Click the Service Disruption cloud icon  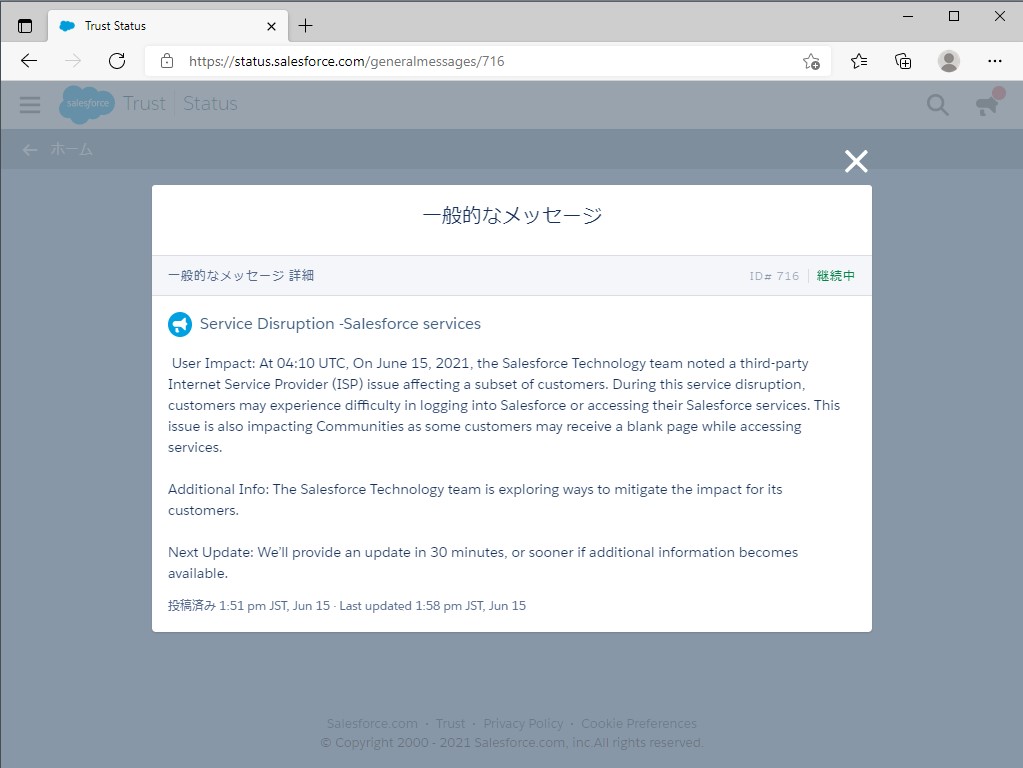point(179,324)
